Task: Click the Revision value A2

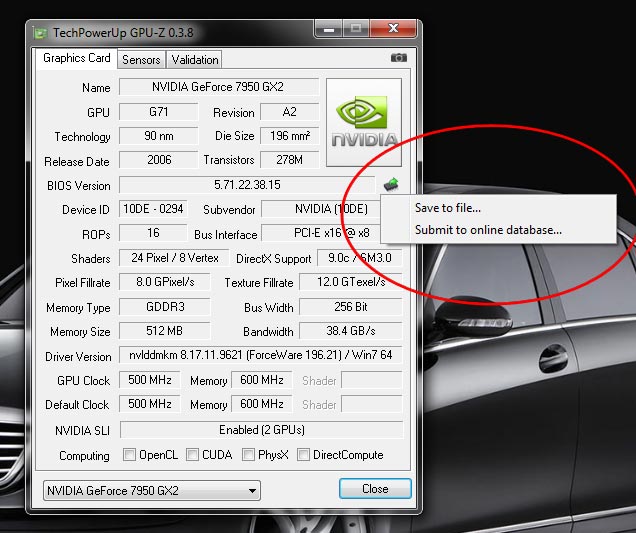Action: (290, 112)
